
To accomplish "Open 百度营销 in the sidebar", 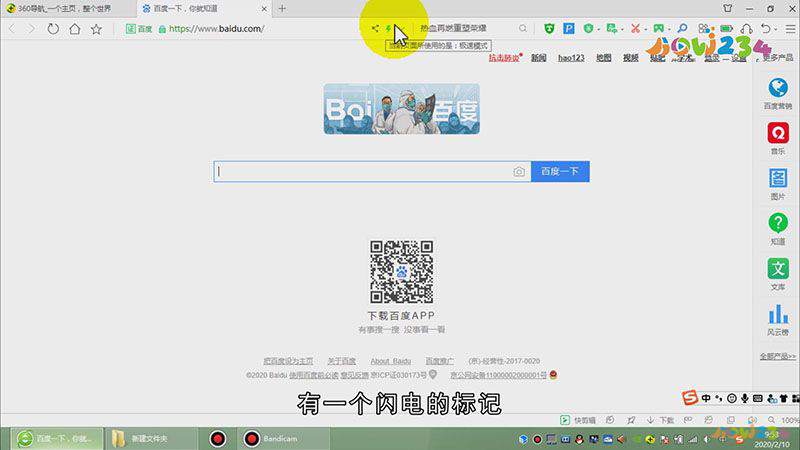I will click(x=778, y=94).
